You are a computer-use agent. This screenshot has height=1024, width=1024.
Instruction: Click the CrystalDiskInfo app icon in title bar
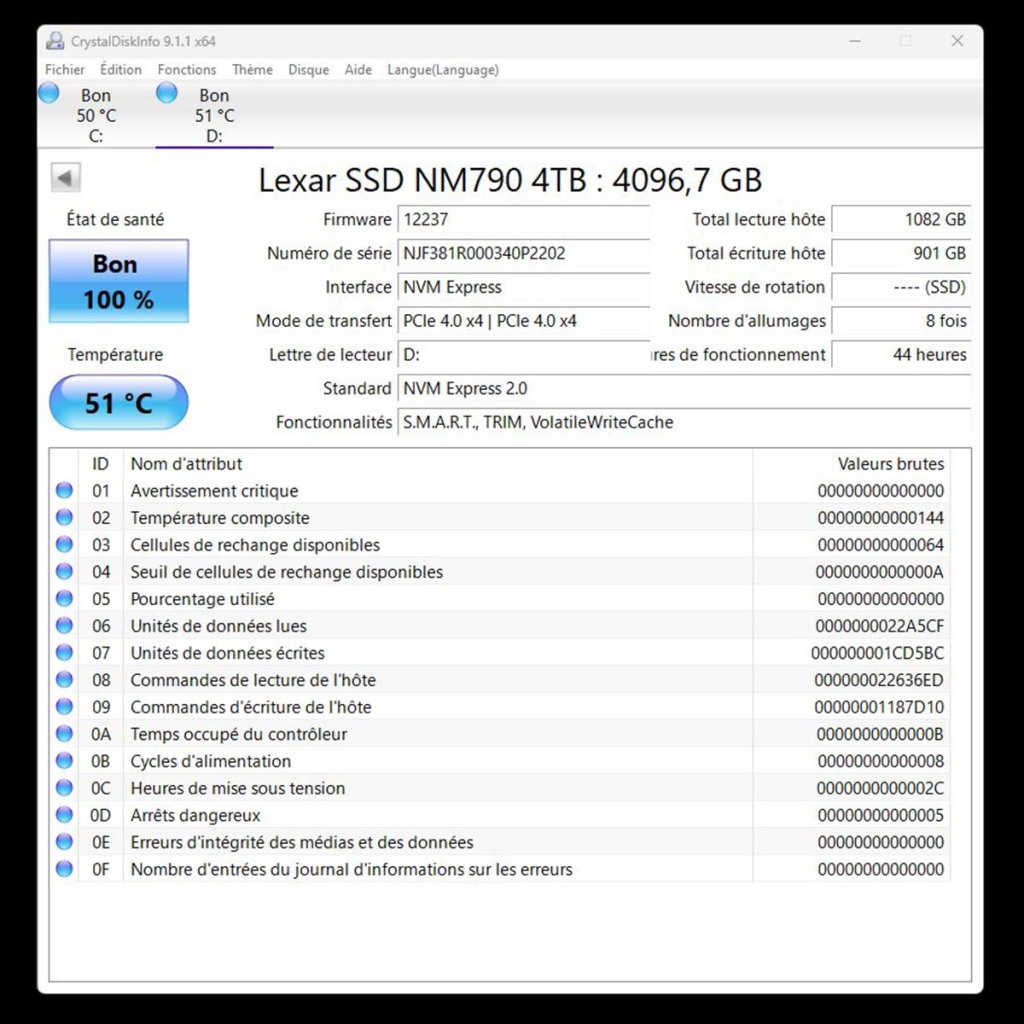55,41
